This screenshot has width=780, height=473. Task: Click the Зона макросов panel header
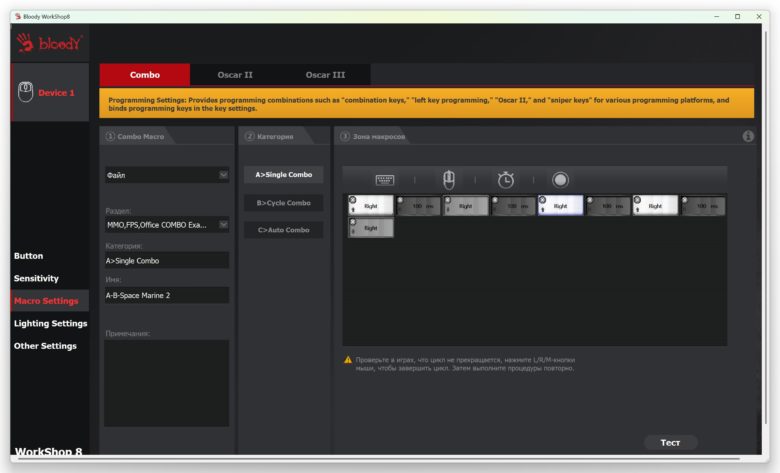pyautogui.click(x=373, y=136)
